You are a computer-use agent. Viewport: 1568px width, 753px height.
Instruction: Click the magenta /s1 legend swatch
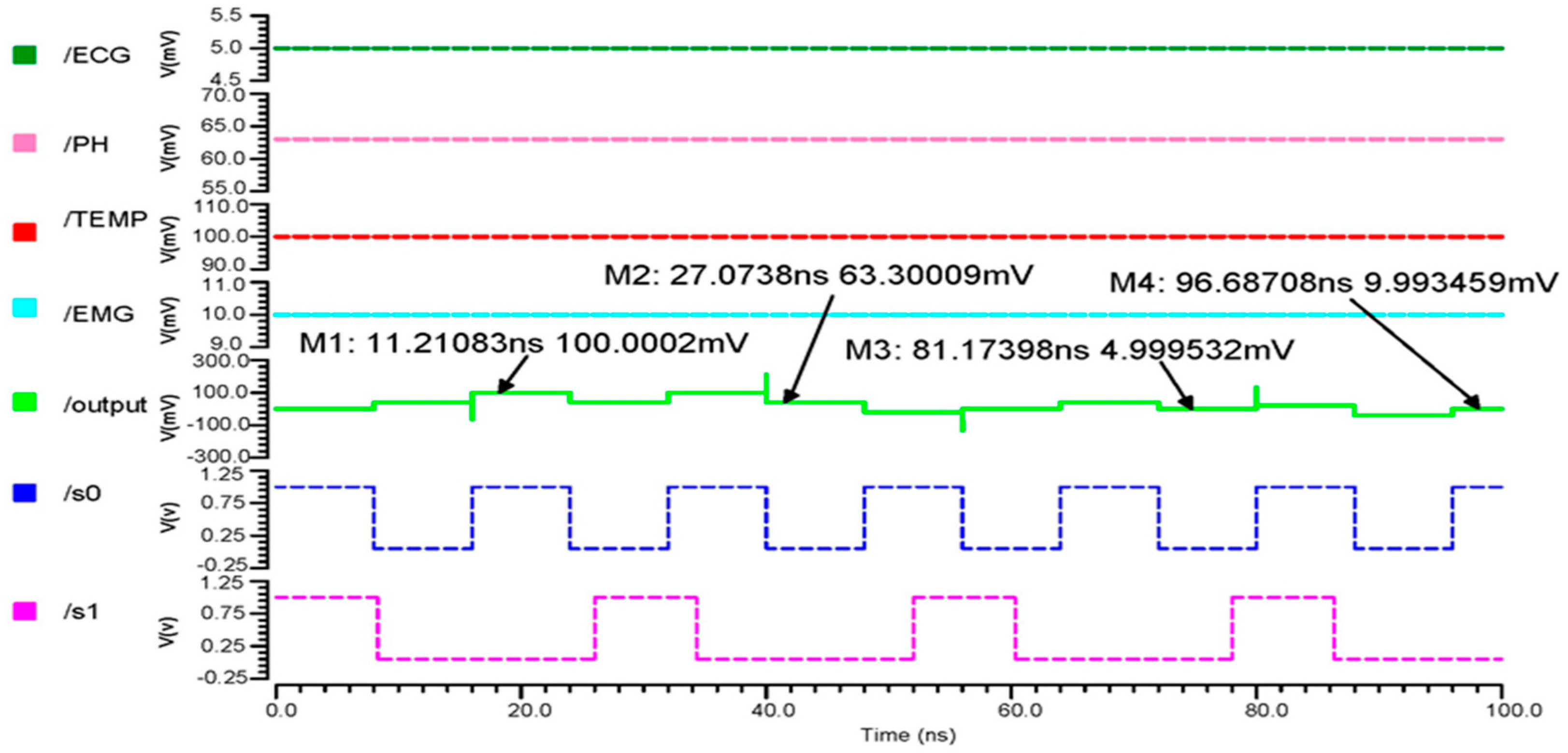coord(24,611)
